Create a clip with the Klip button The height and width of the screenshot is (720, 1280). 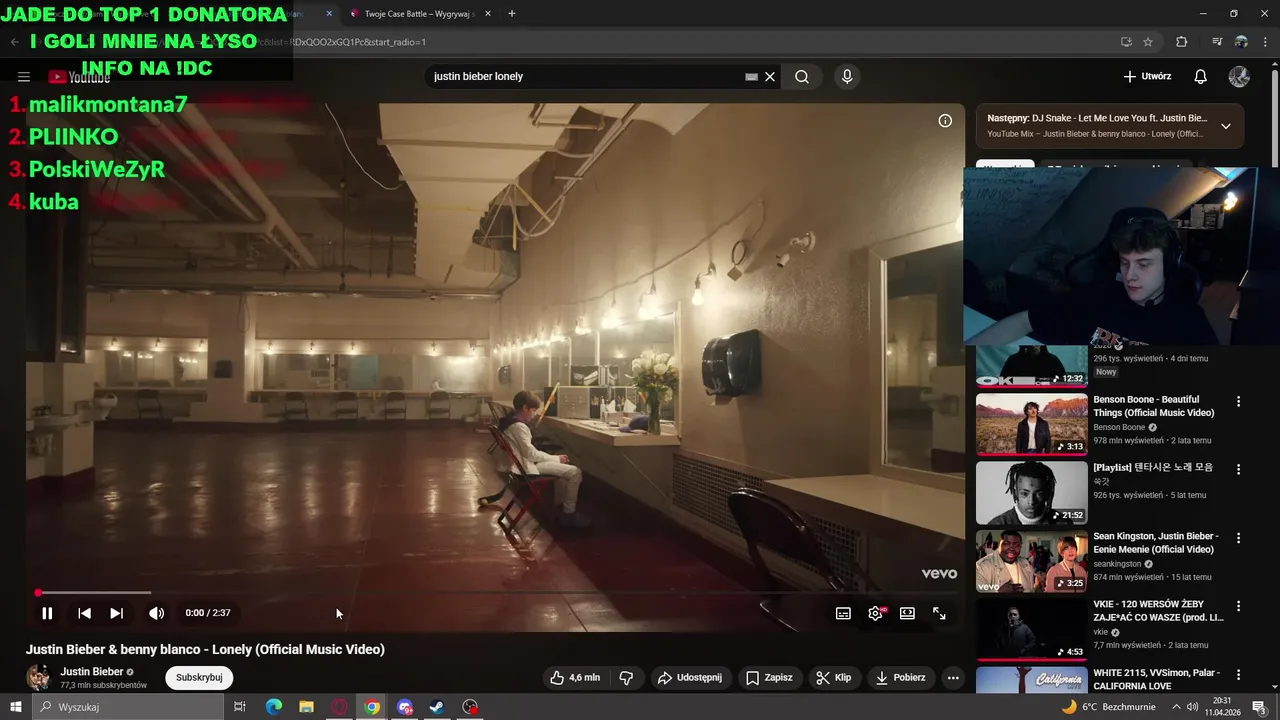click(834, 677)
